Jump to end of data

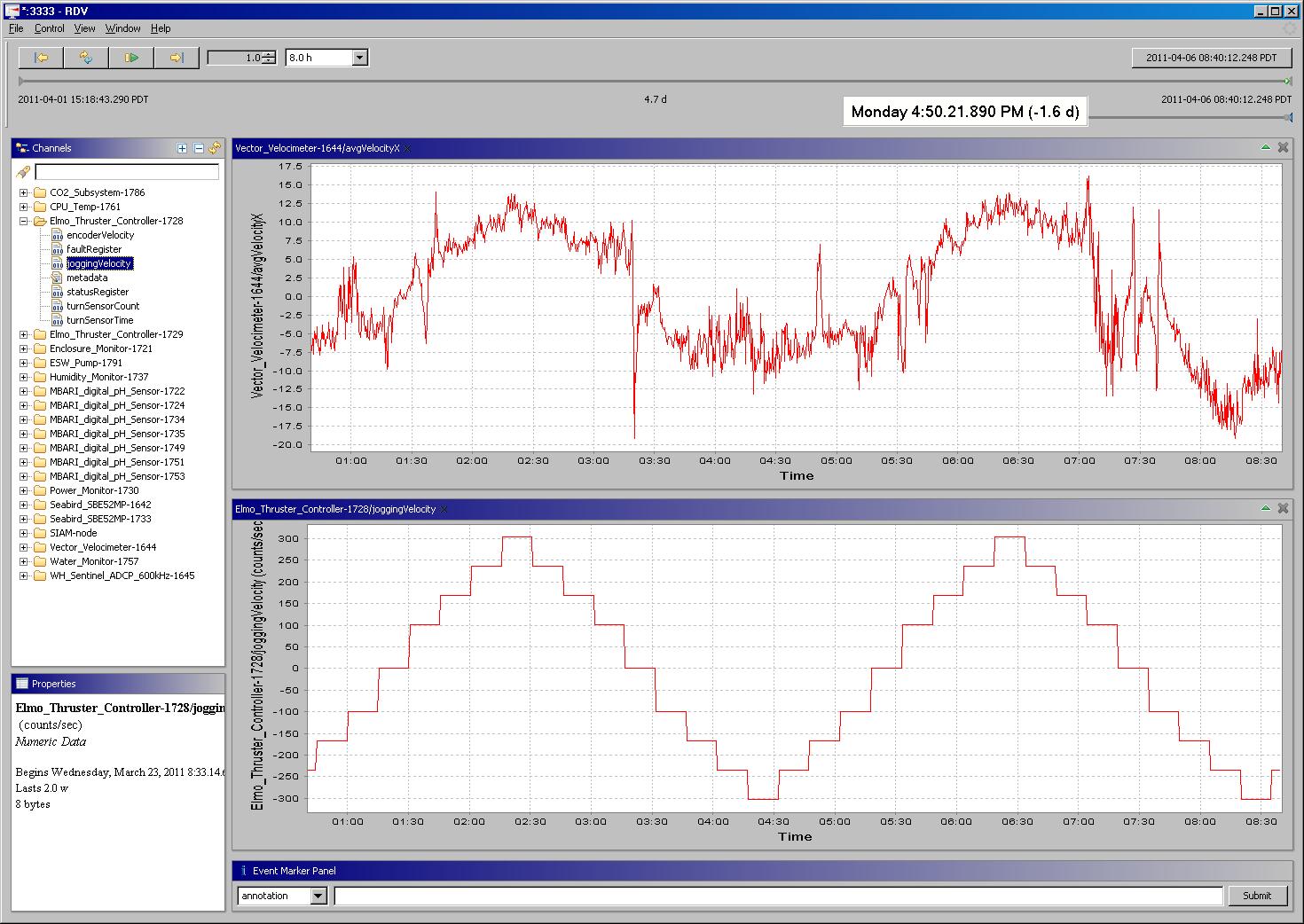[177, 58]
